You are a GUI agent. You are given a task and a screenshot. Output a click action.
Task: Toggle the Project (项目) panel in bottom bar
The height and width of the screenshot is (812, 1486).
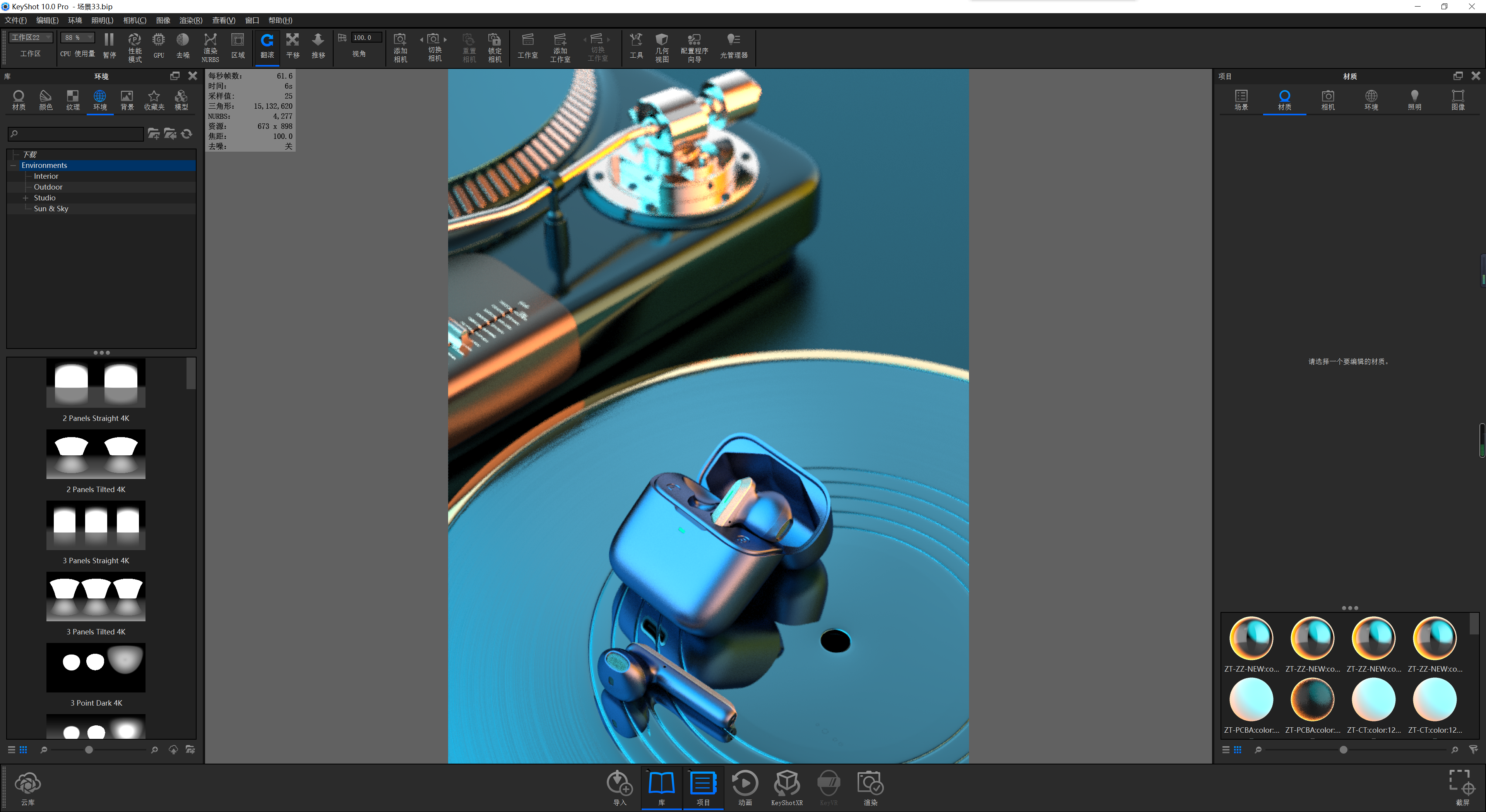[x=703, y=788]
